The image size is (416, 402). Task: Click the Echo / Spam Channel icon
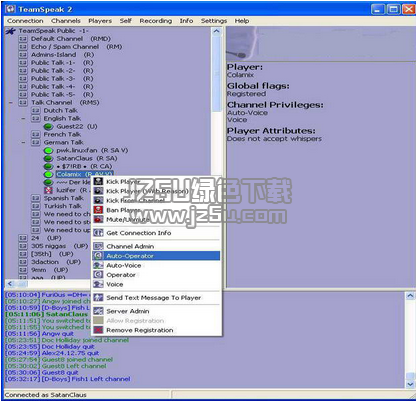pyautogui.click(x=23, y=47)
